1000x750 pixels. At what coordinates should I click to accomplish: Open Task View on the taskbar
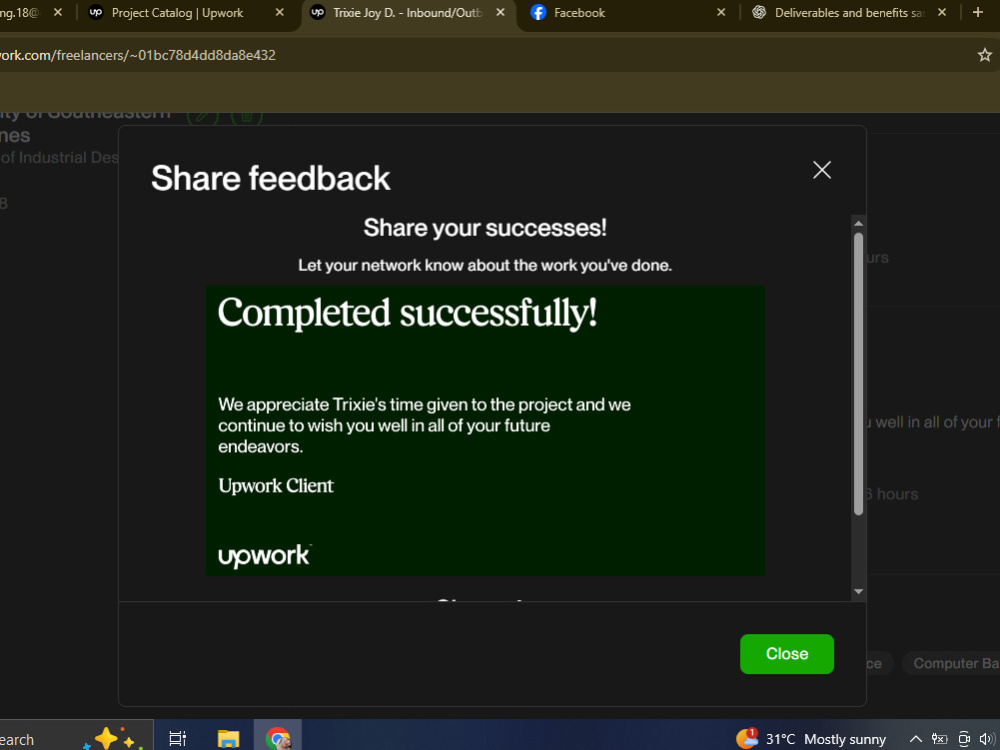(177, 739)
